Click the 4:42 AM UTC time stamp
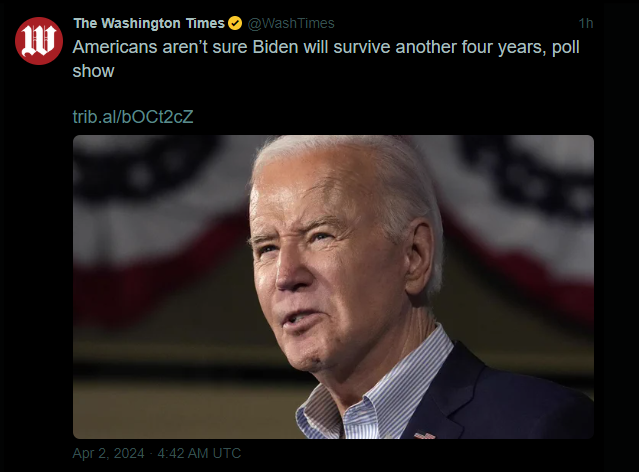 [199, 453]
